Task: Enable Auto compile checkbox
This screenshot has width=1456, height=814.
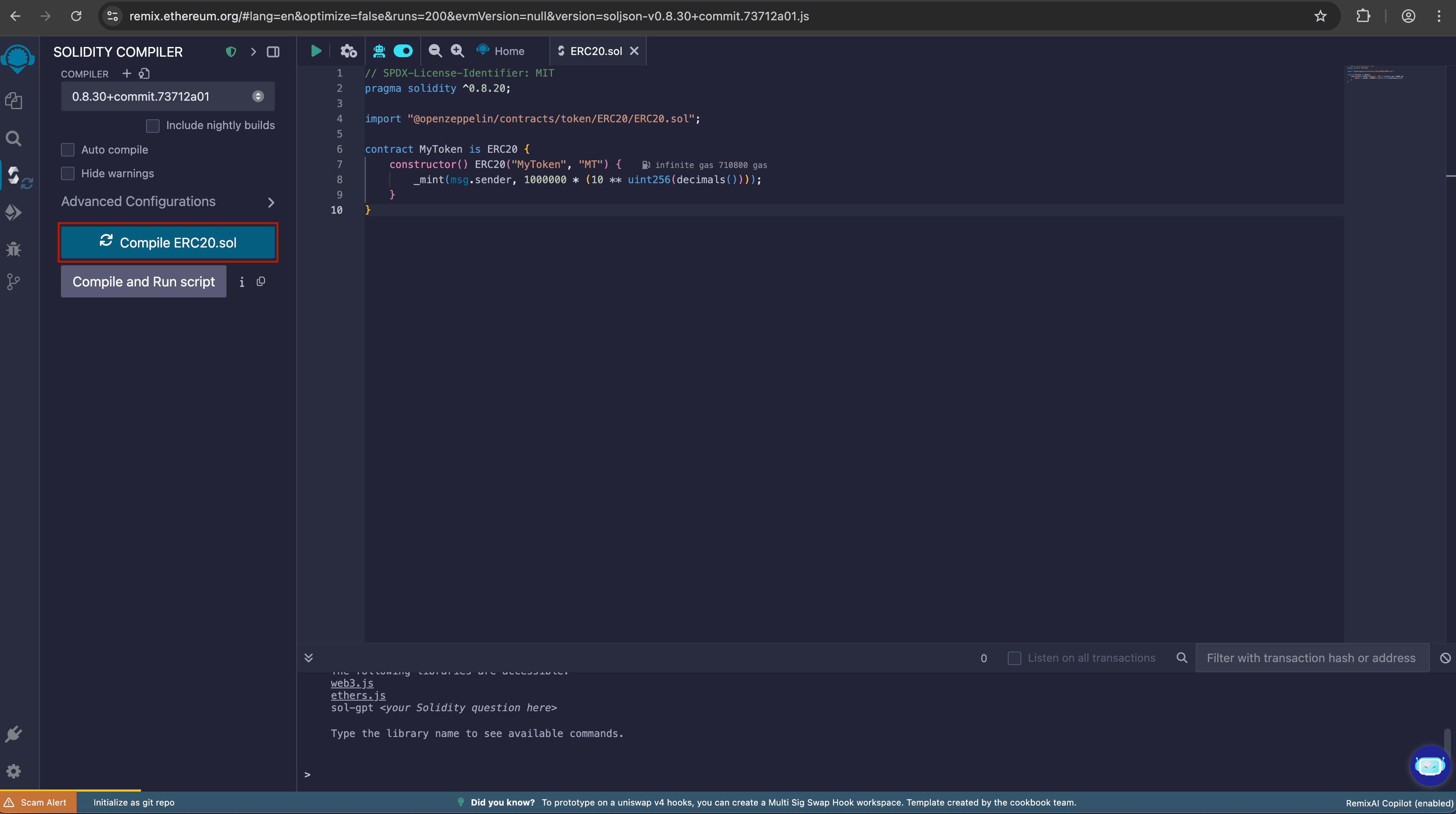Action: point(68,150)
